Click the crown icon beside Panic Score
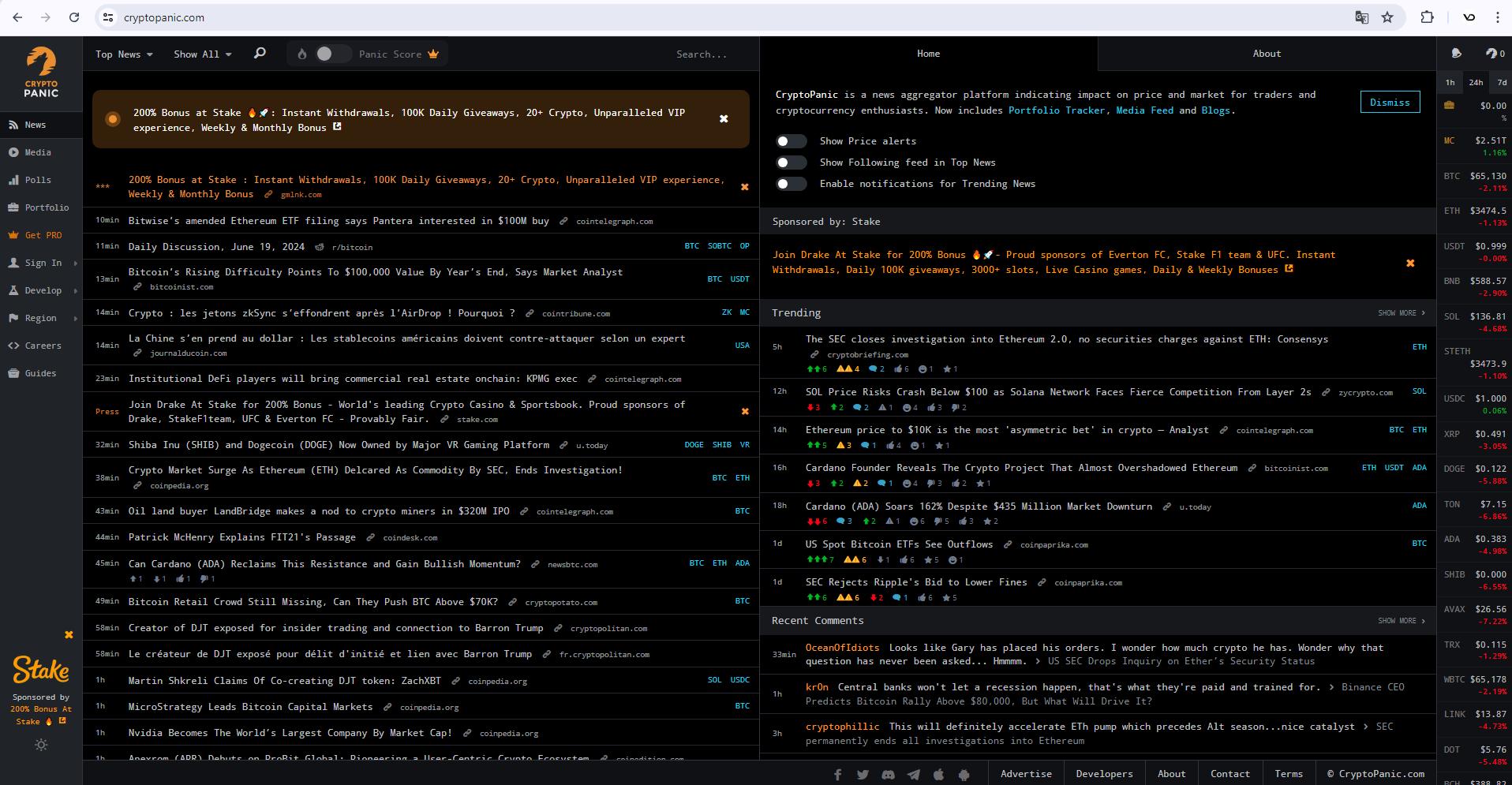This screenshot has height=785, width=1512. click(x=433, y=54)
